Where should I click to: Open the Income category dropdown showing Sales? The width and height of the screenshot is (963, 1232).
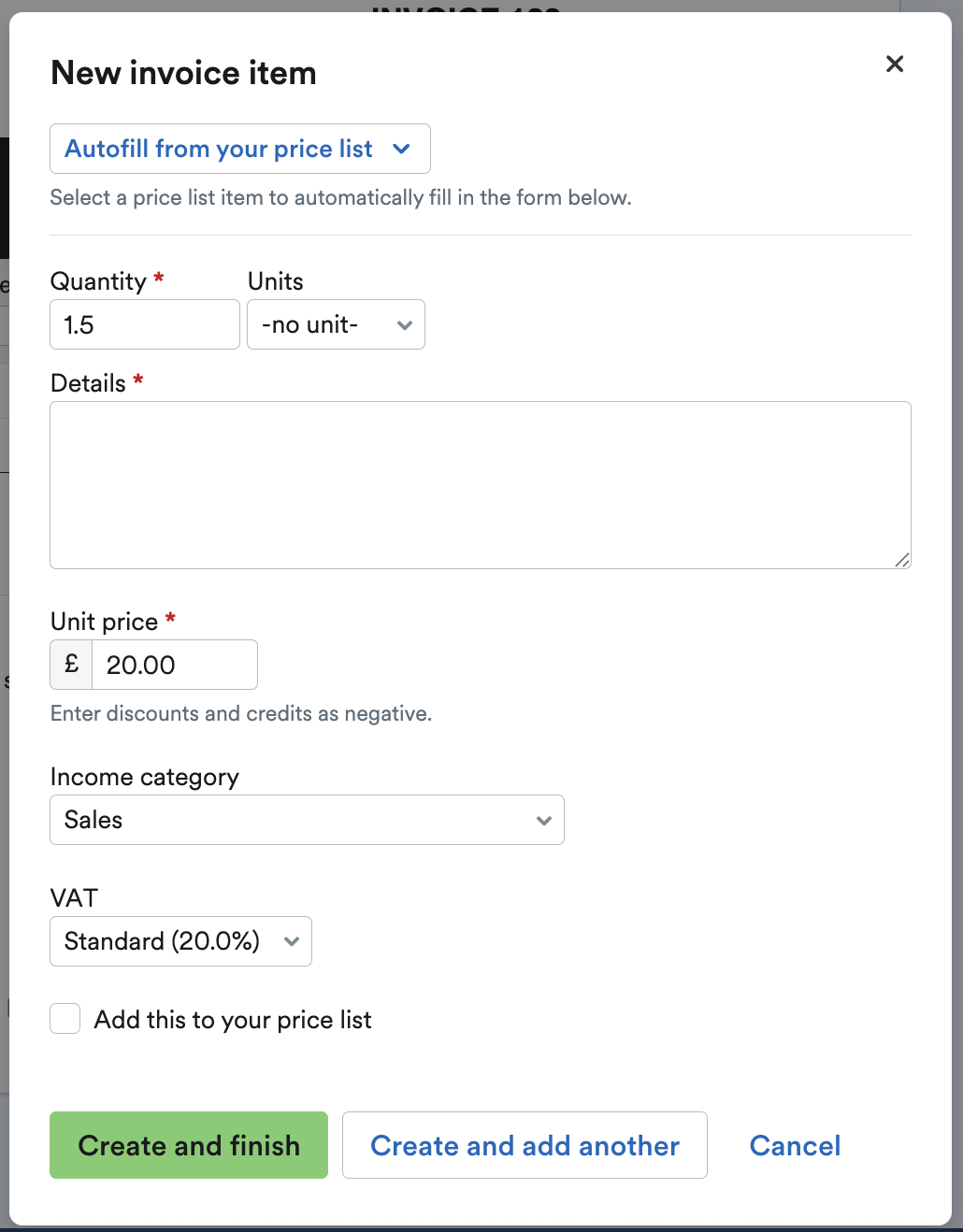307,820
